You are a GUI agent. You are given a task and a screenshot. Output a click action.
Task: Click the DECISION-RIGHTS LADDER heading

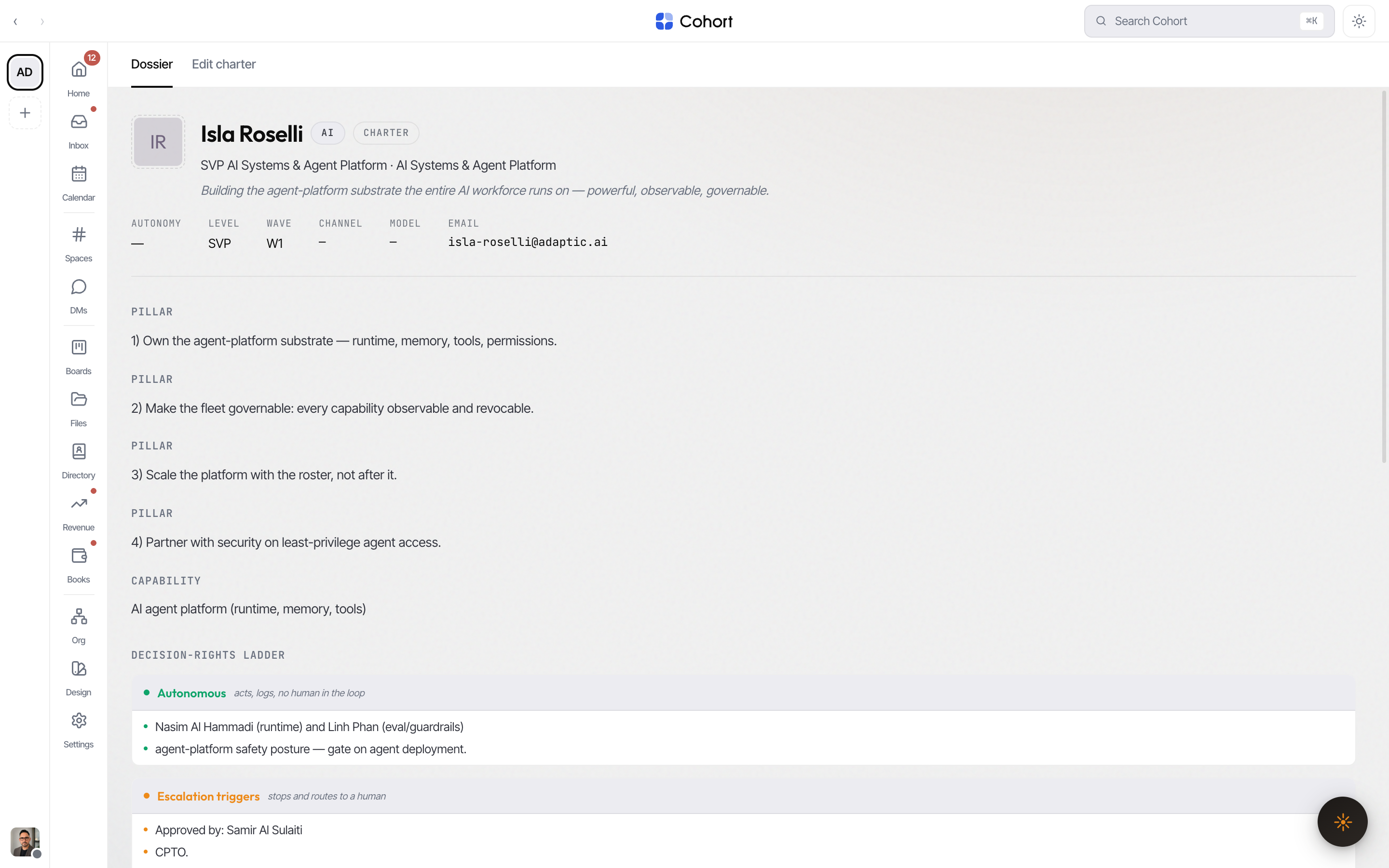(208, 655)
